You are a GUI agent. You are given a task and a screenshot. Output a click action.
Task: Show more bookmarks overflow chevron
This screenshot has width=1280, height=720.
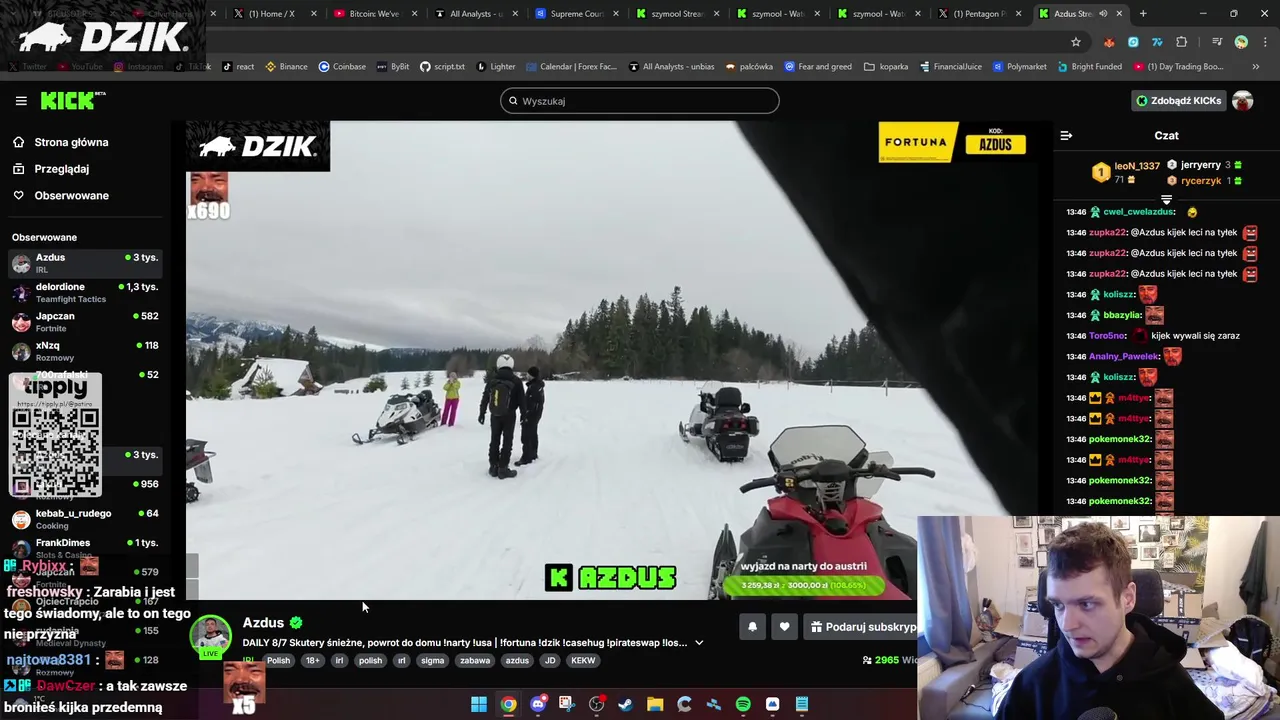(1256, 66)
